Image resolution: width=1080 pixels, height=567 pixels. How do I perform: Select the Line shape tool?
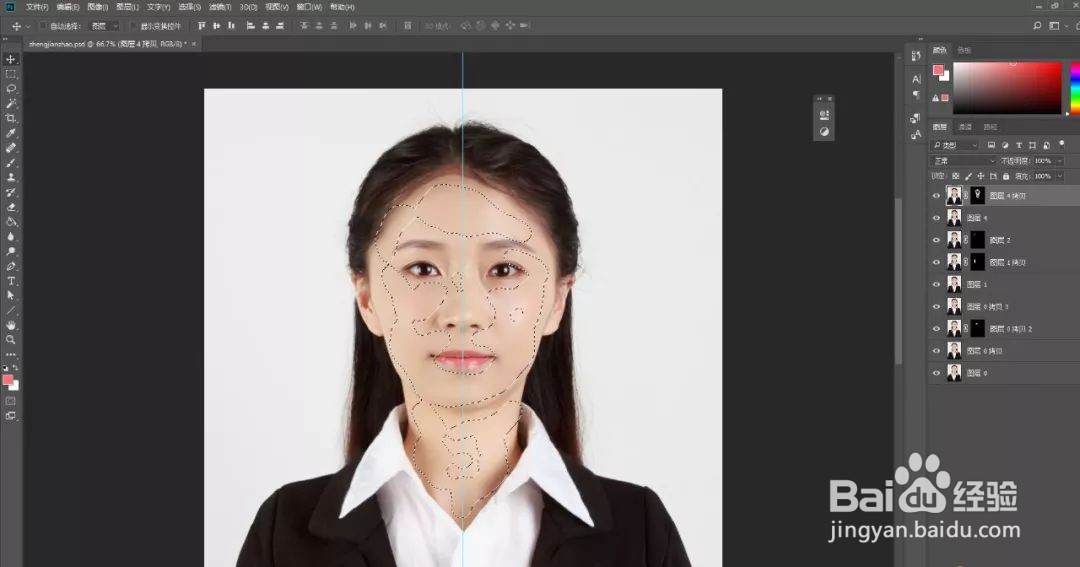[10, 311]
